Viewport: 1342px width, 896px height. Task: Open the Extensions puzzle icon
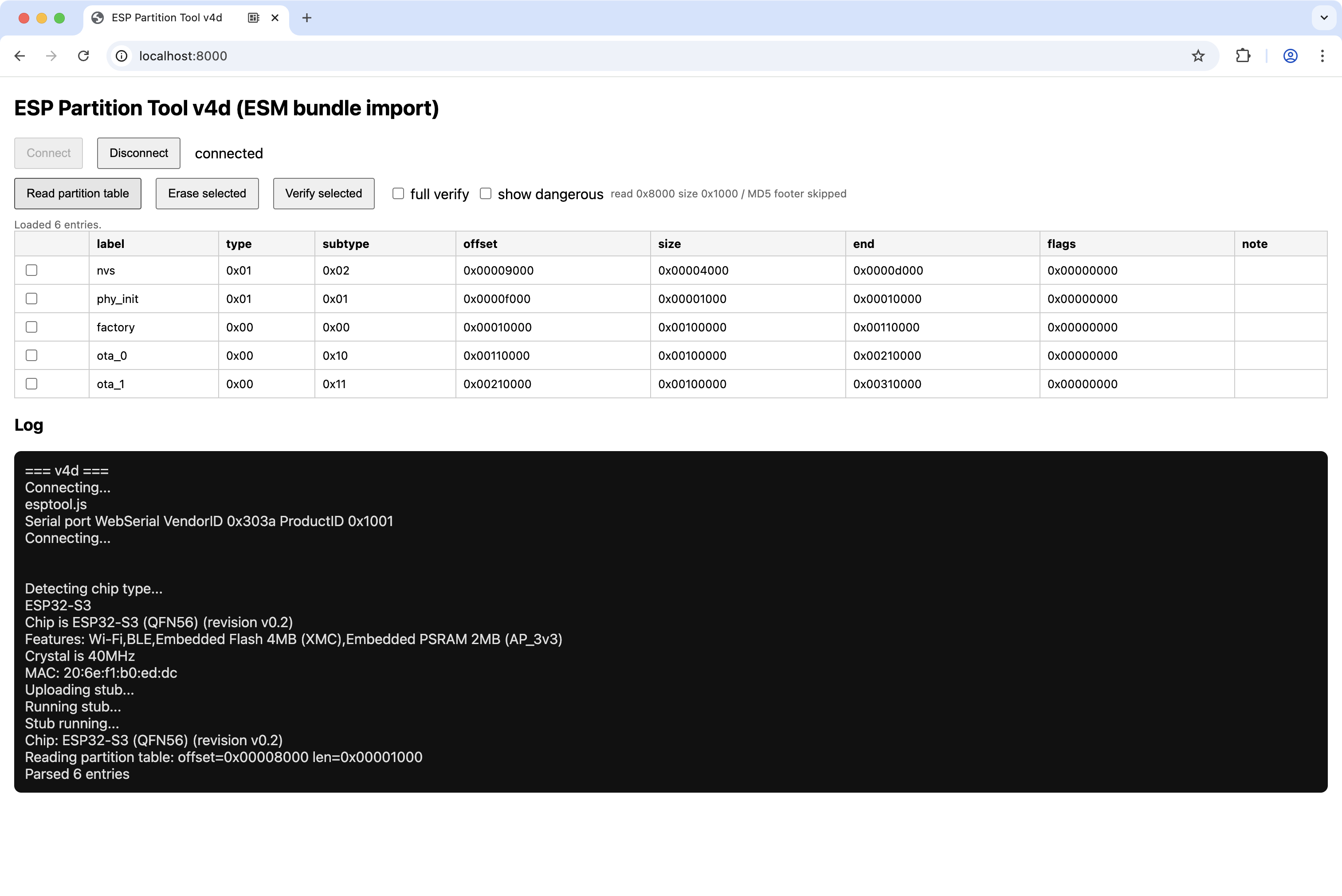pos(1243,56)
